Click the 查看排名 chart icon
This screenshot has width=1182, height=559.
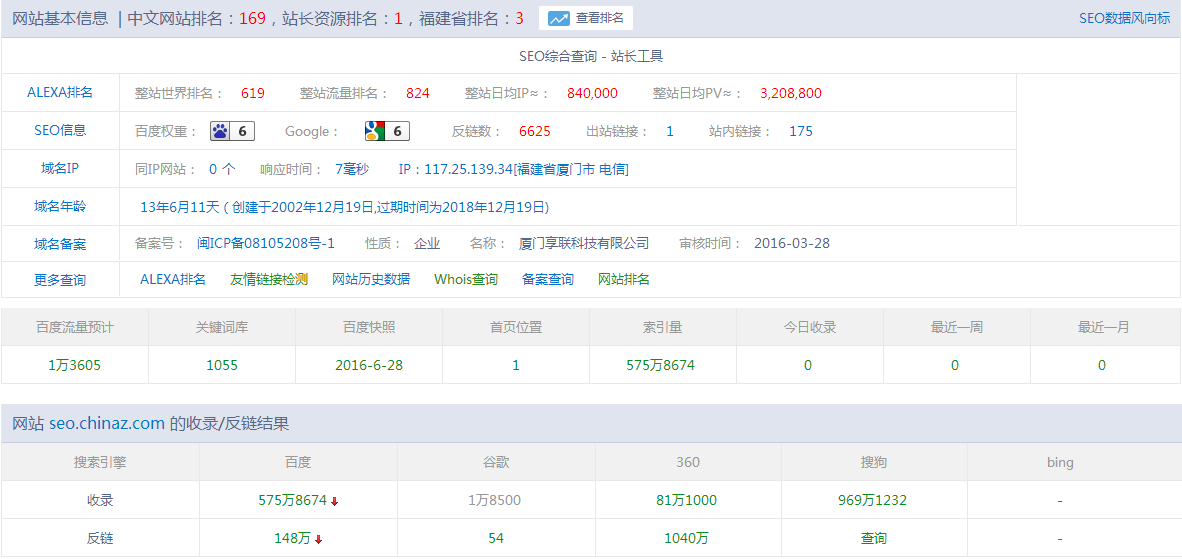[559, 19]
